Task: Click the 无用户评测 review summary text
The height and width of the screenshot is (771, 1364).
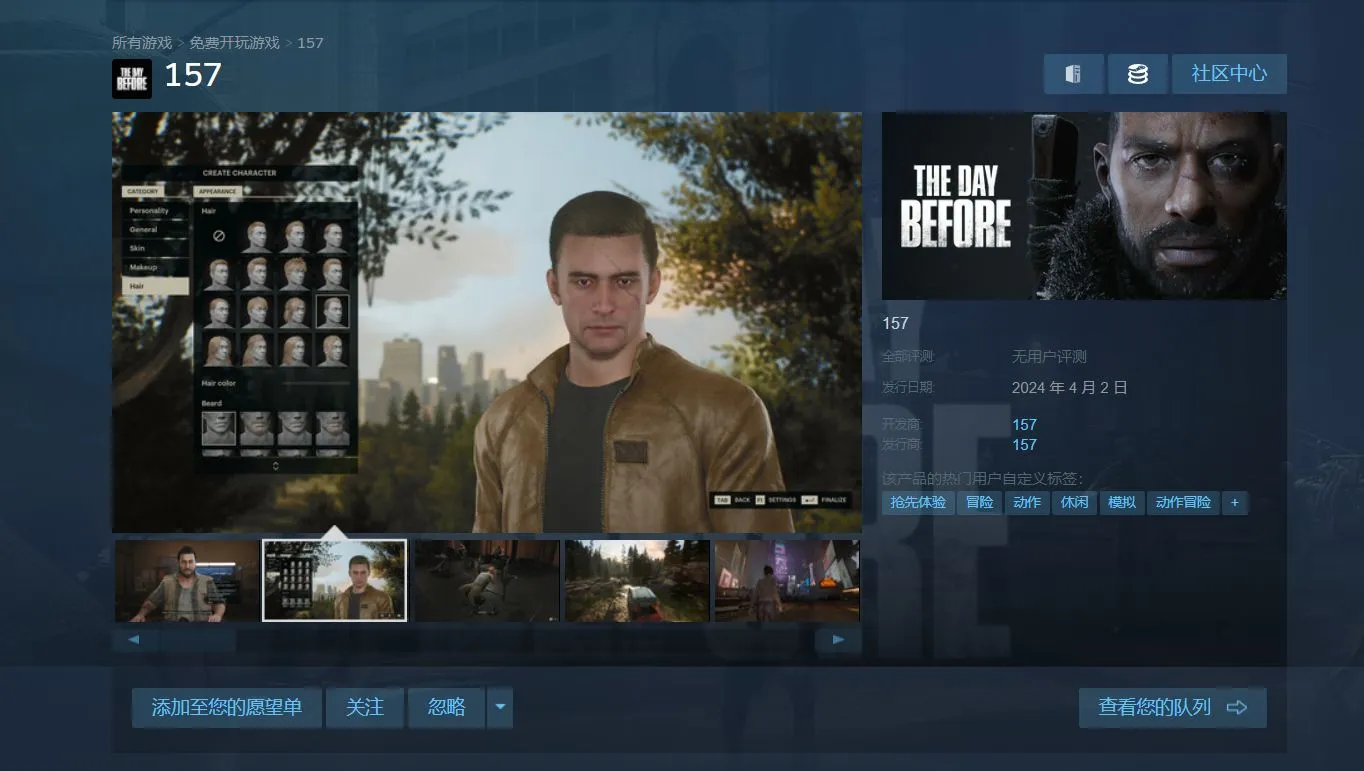Action: click(1049, 357)
